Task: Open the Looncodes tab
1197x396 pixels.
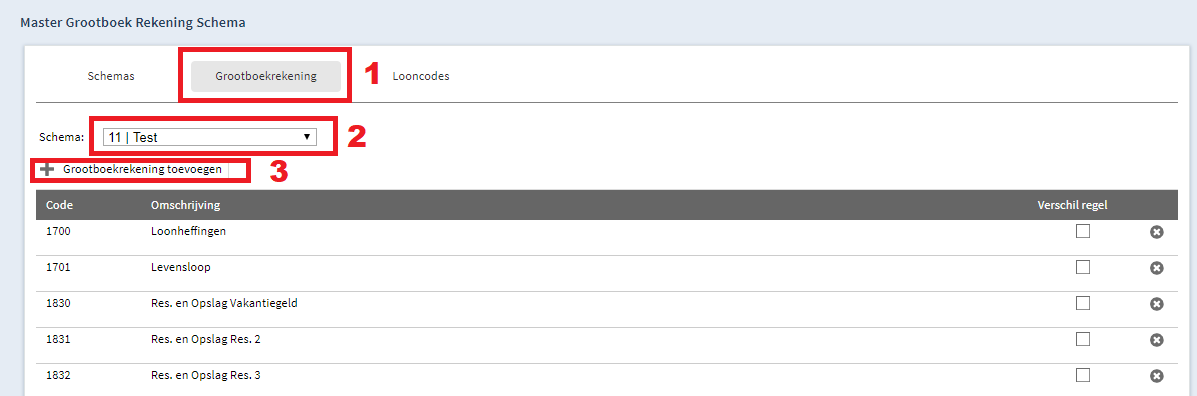Action: pos(421,76)
